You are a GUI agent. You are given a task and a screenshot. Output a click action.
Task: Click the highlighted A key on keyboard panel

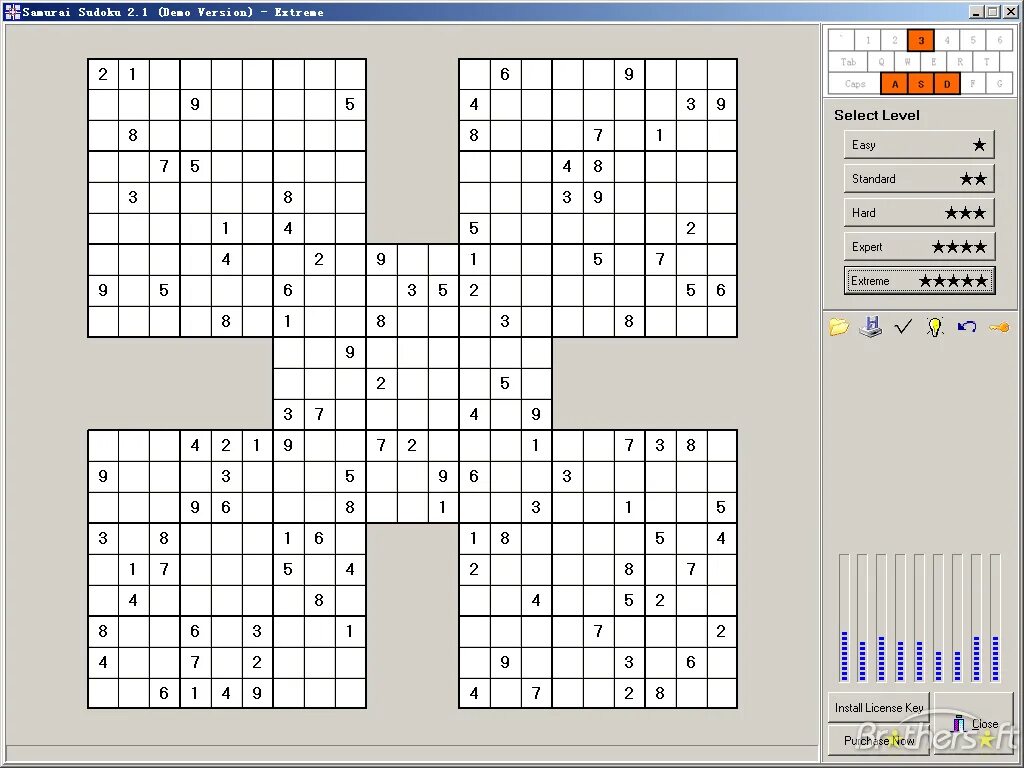pos(895,84)
